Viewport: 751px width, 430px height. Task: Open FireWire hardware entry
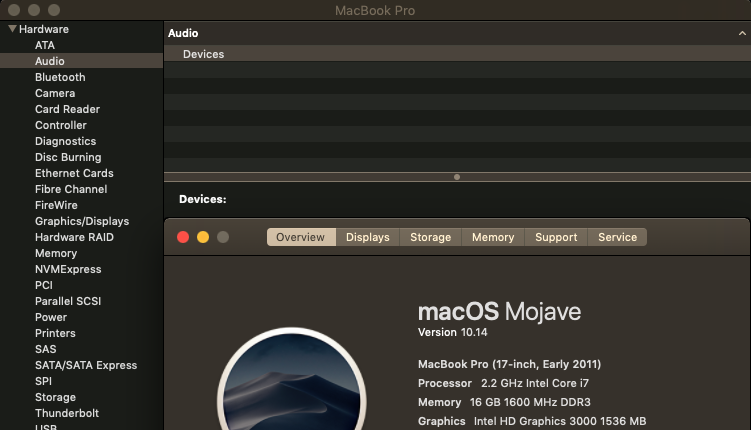coord(56,205)
